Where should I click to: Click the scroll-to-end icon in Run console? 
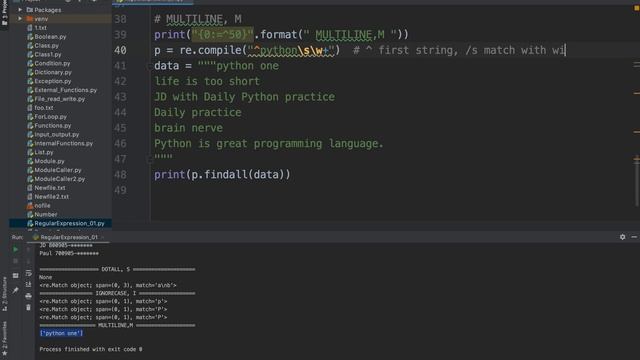[x=29, y=284]
